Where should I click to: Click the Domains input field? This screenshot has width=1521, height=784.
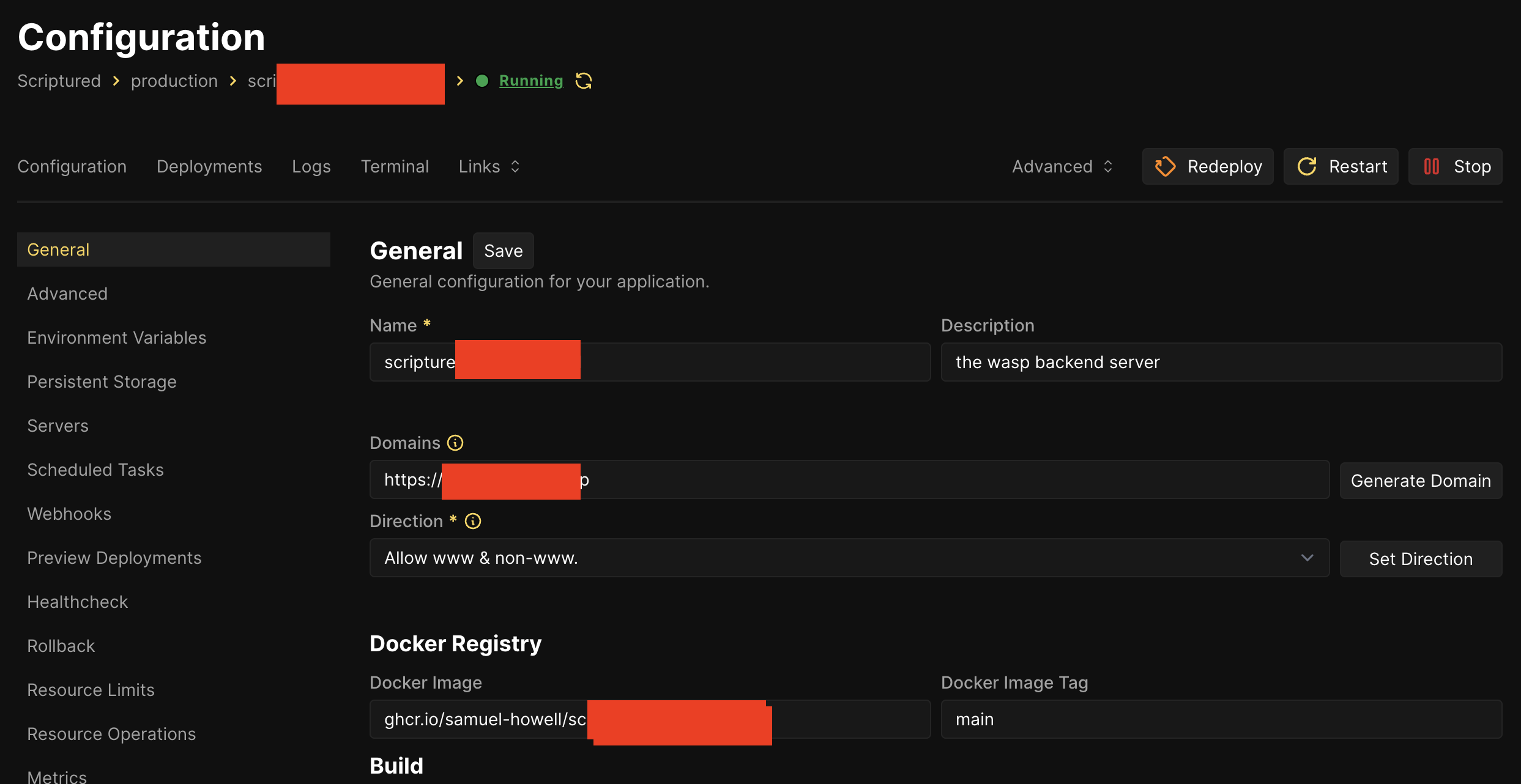coord(849,479)
